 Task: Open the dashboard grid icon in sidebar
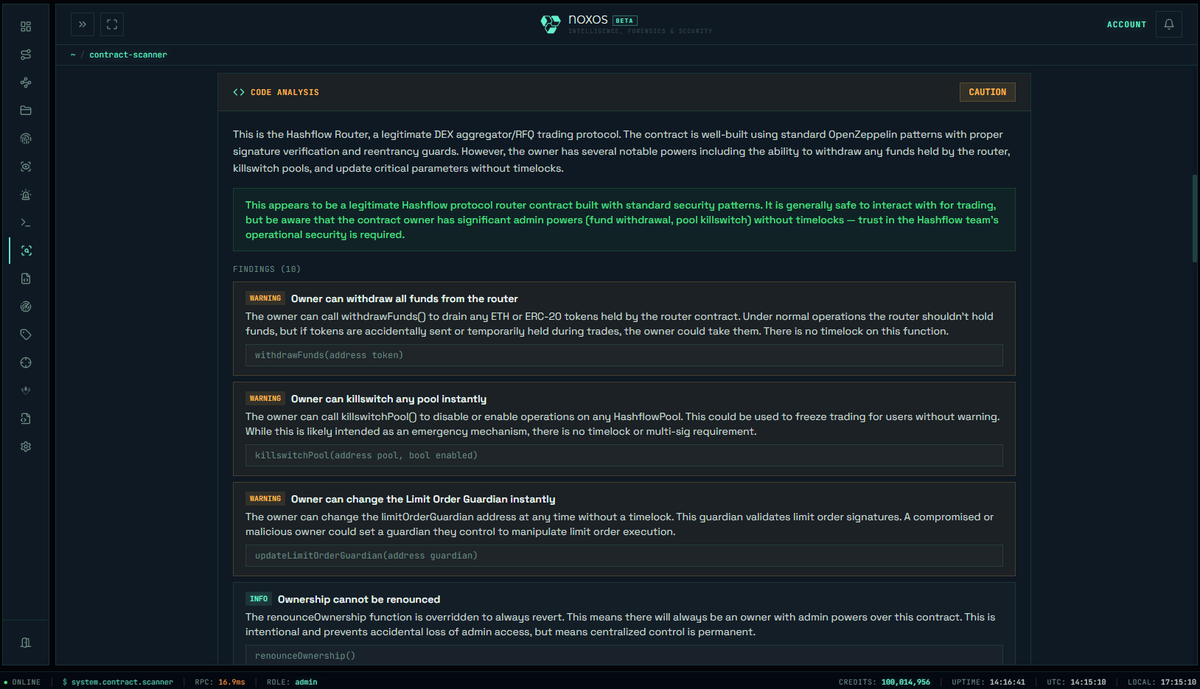26,26
